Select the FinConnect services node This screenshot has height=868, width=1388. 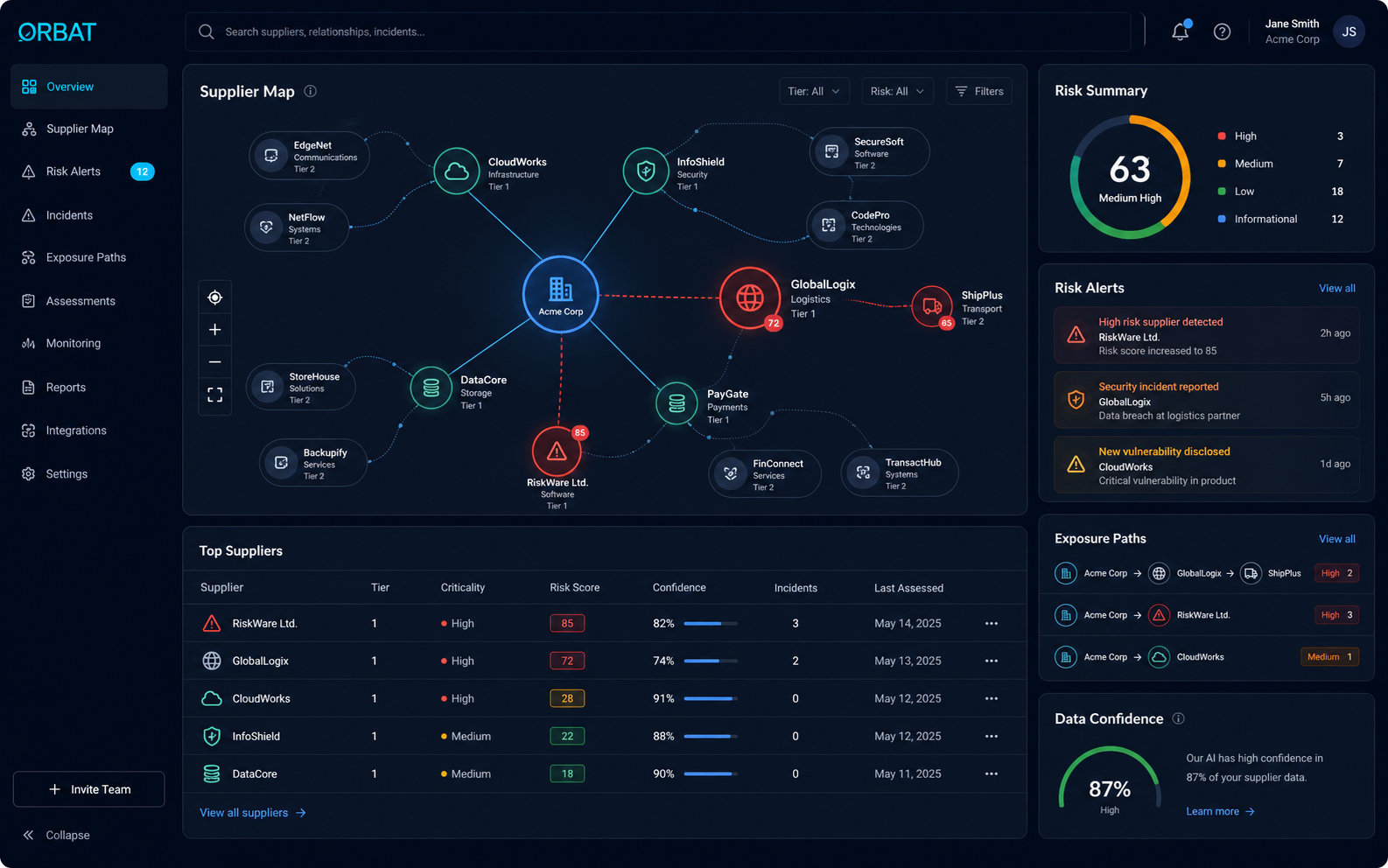765,474
